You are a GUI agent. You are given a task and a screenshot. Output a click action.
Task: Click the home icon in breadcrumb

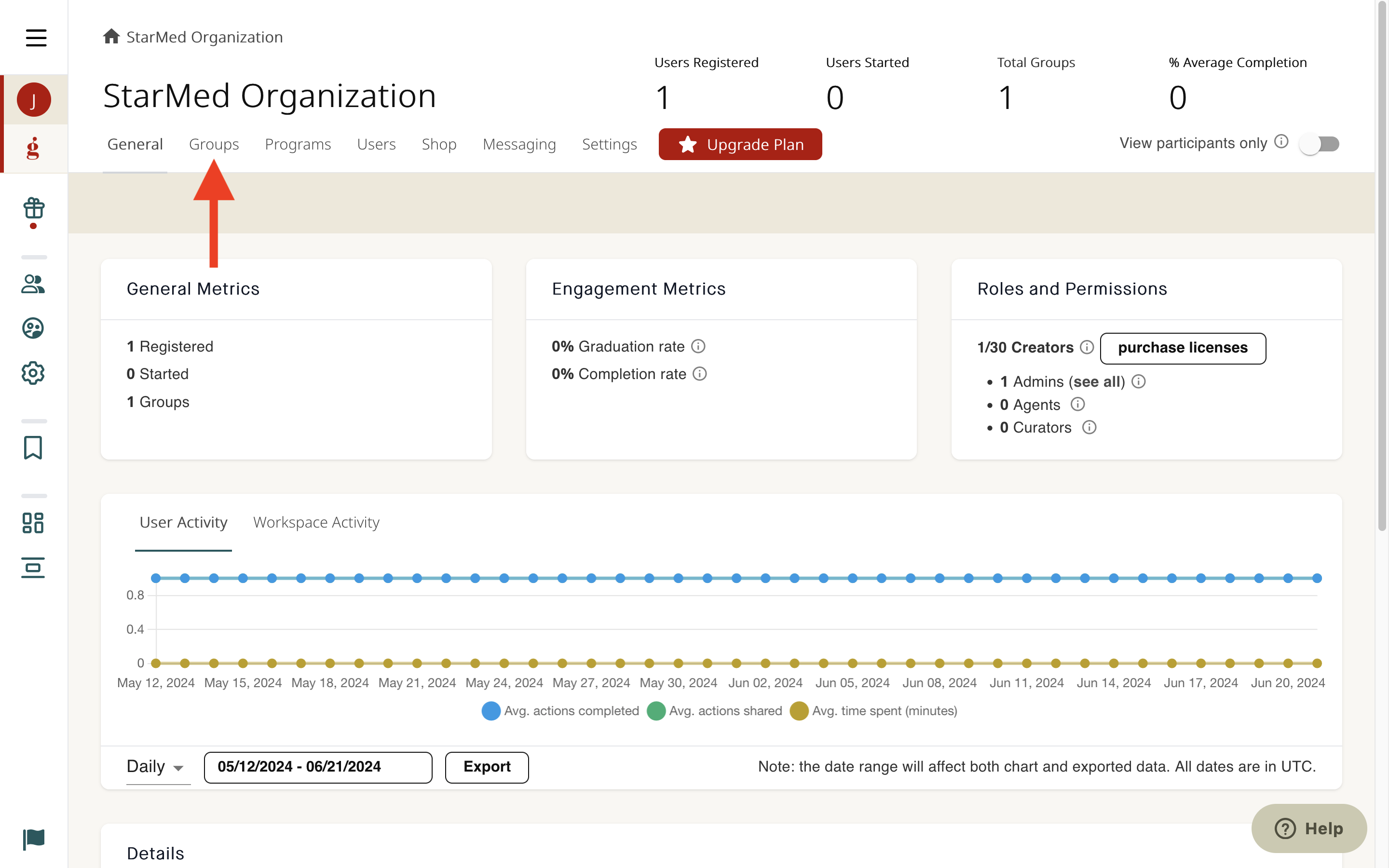(111, 37)
